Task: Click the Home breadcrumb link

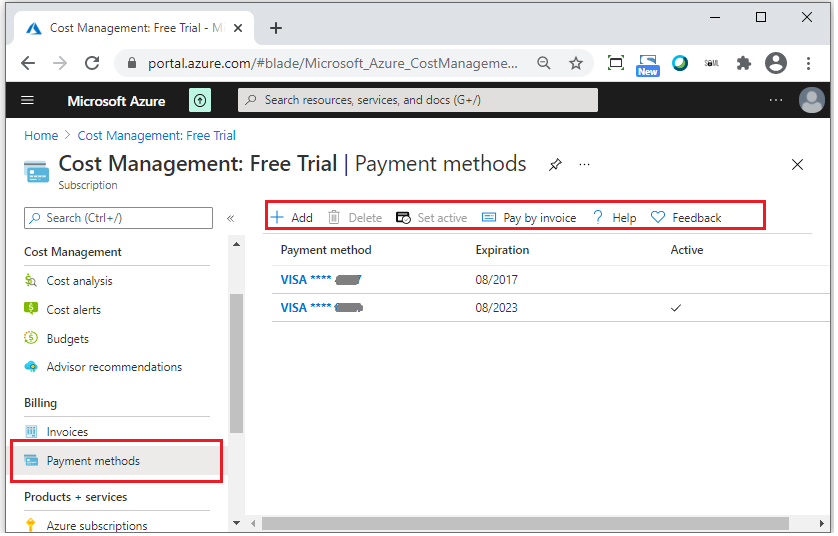Action: [41, 136]
